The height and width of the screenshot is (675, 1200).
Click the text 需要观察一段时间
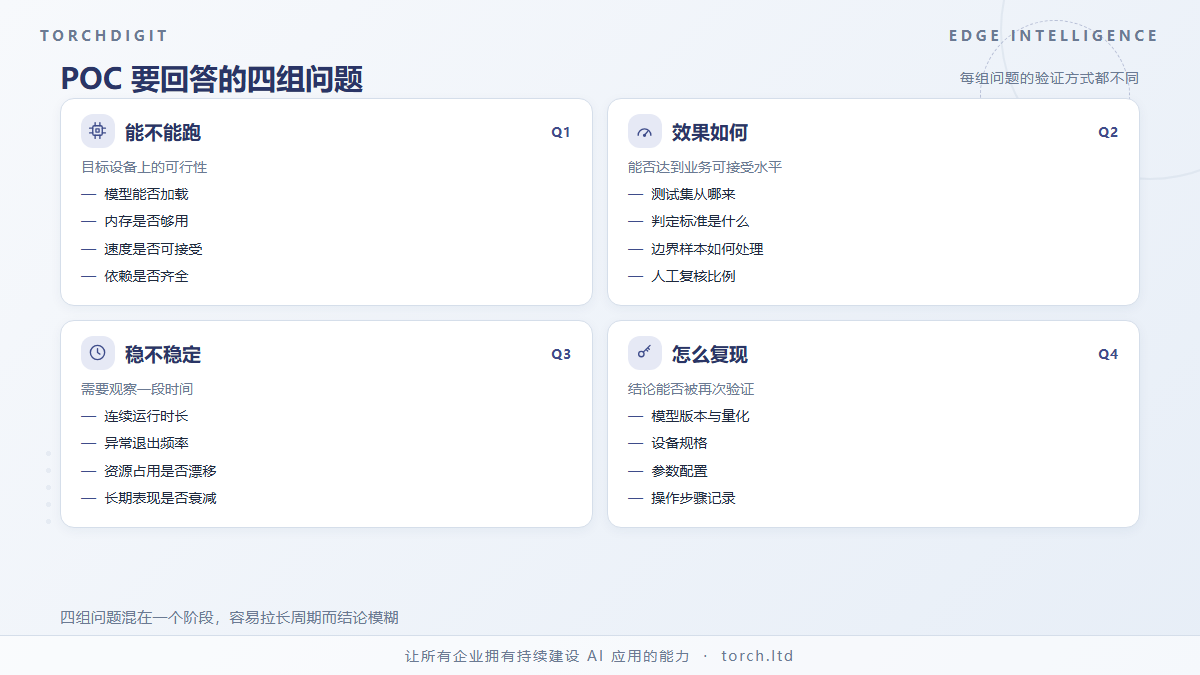(x=137, y=389)
